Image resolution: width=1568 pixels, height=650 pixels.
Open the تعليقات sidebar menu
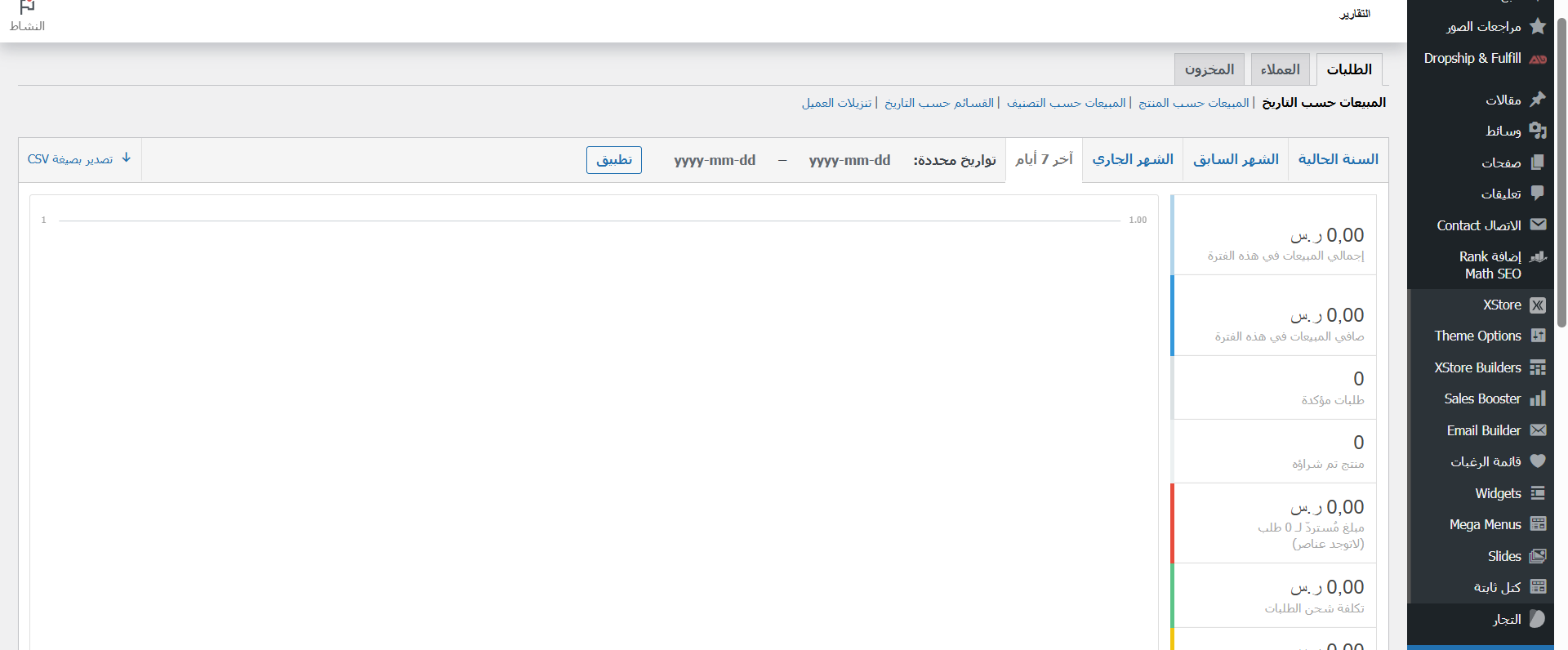1481,194
